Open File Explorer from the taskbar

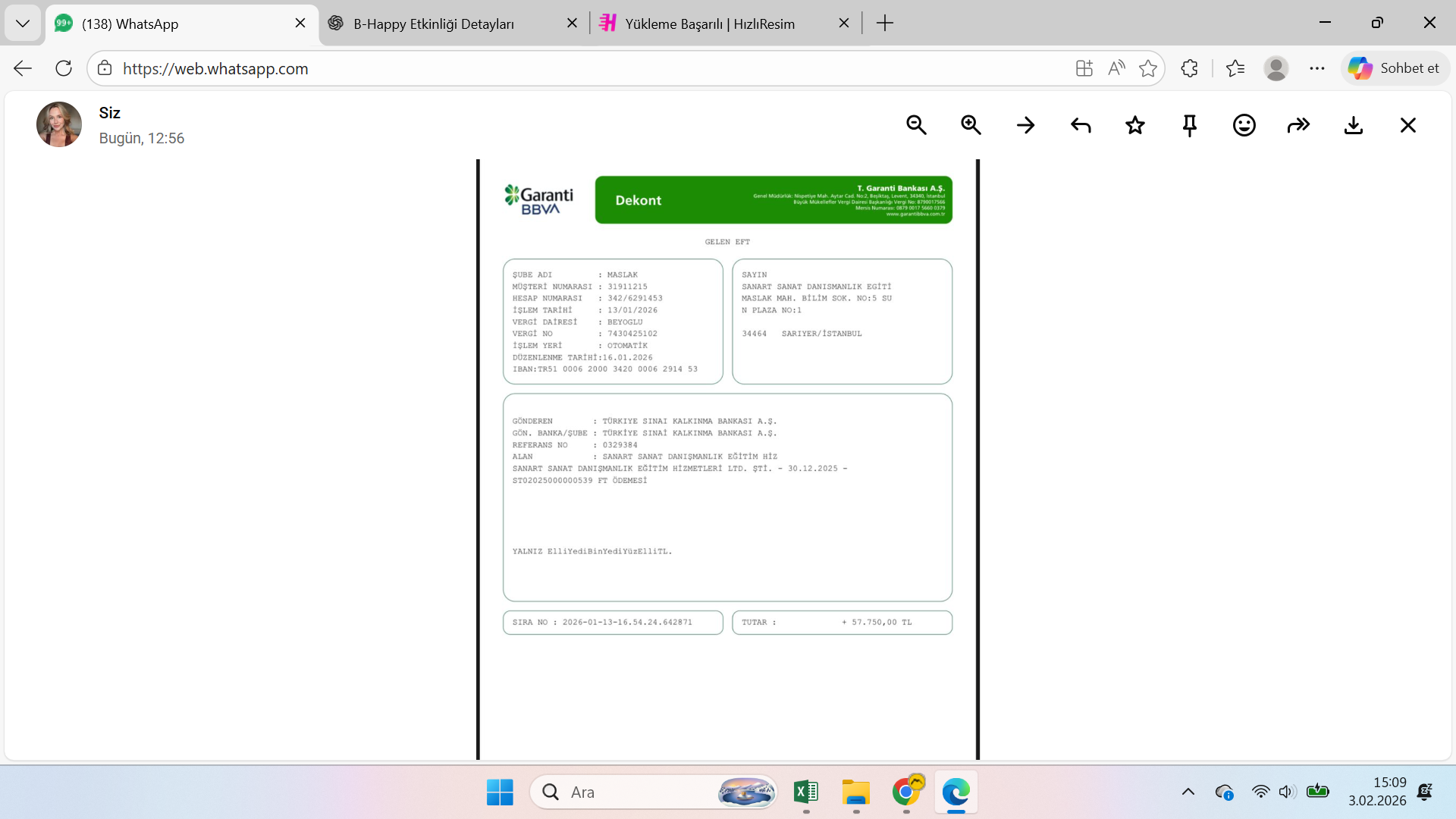tap(856, 792)
